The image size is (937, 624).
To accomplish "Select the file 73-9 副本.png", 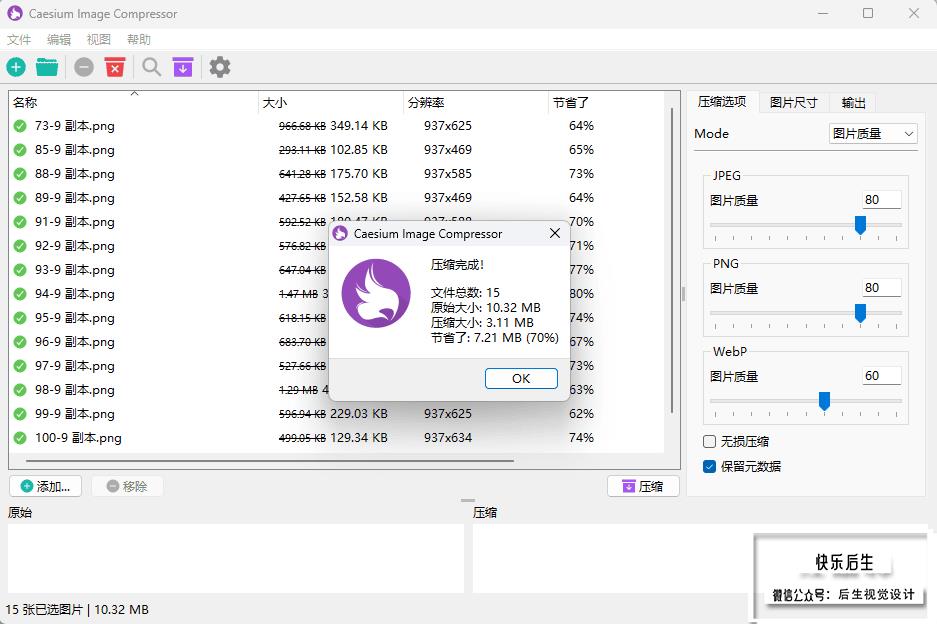I will tap(75, 126).
